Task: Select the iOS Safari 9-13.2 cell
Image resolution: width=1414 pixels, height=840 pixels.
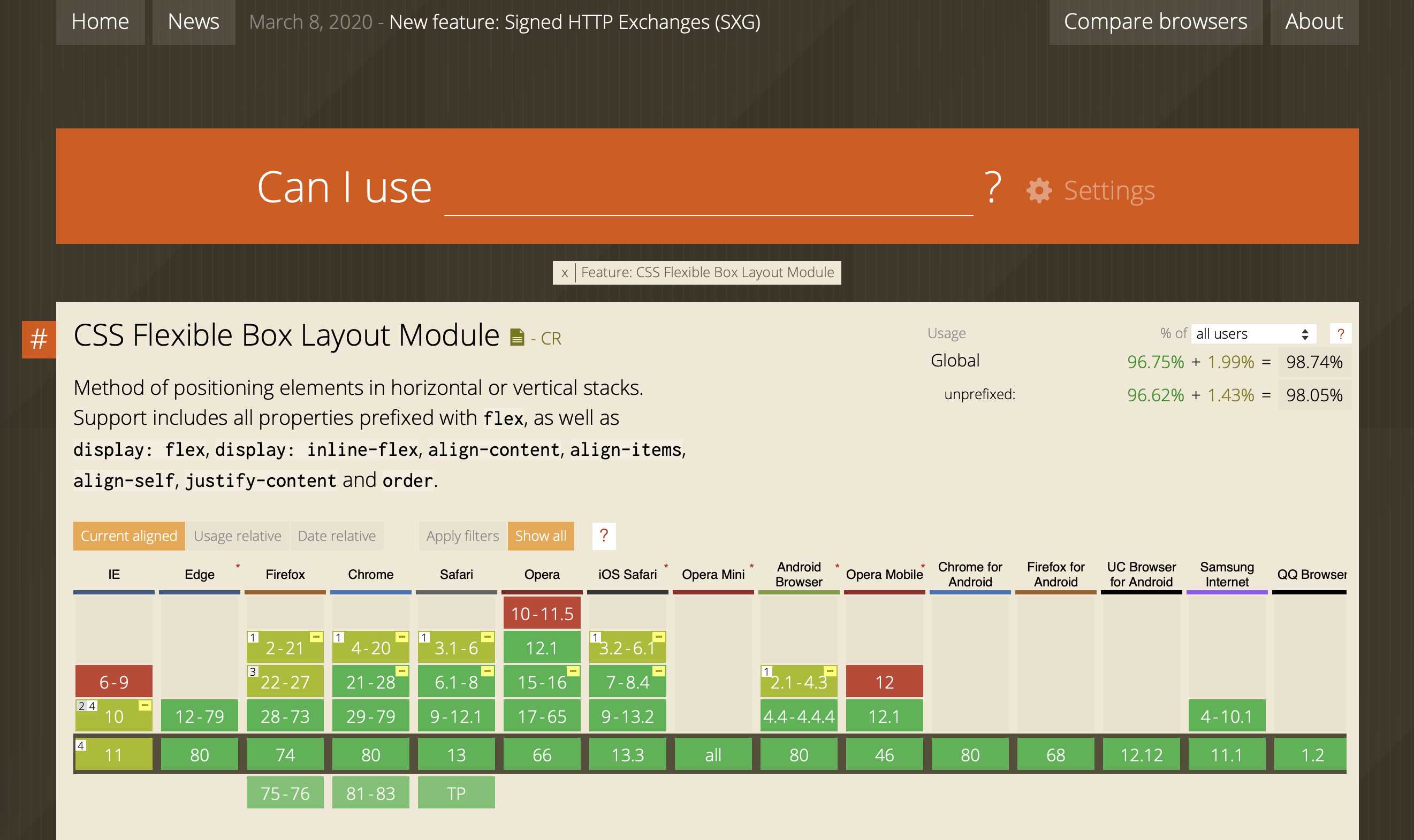Action: coord(628,716)
